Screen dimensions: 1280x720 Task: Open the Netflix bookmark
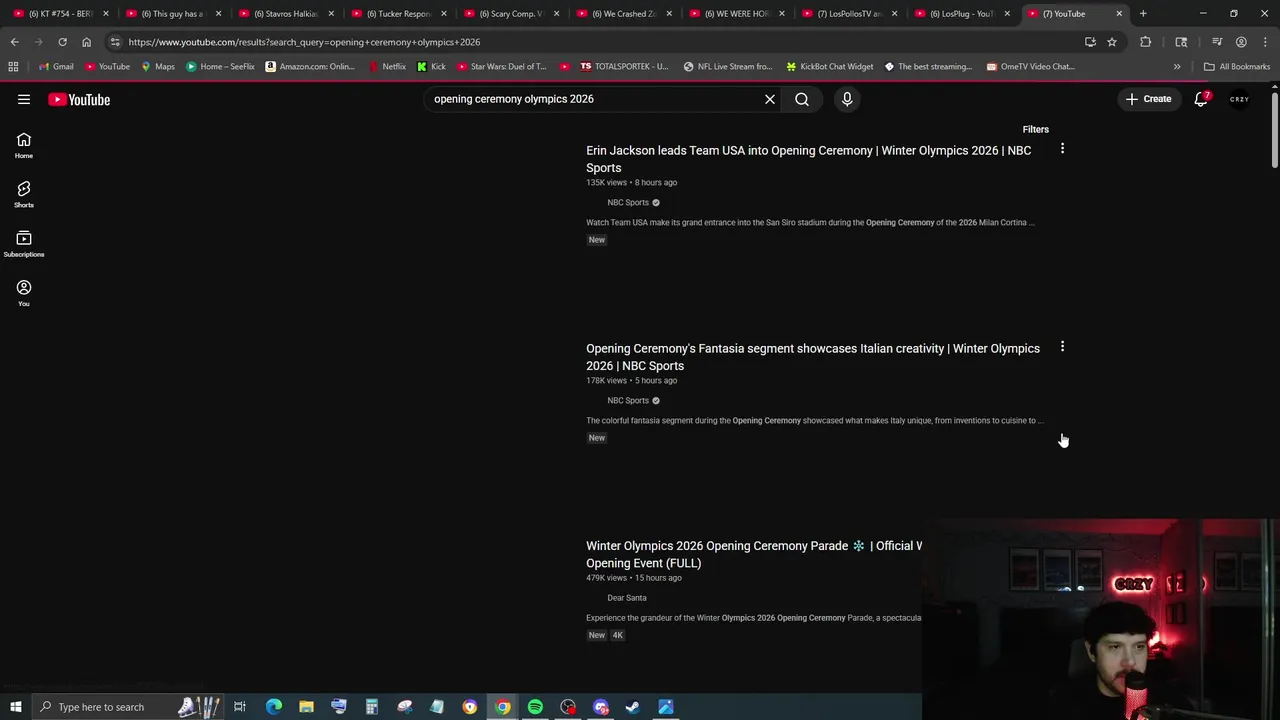click(387, 66)
